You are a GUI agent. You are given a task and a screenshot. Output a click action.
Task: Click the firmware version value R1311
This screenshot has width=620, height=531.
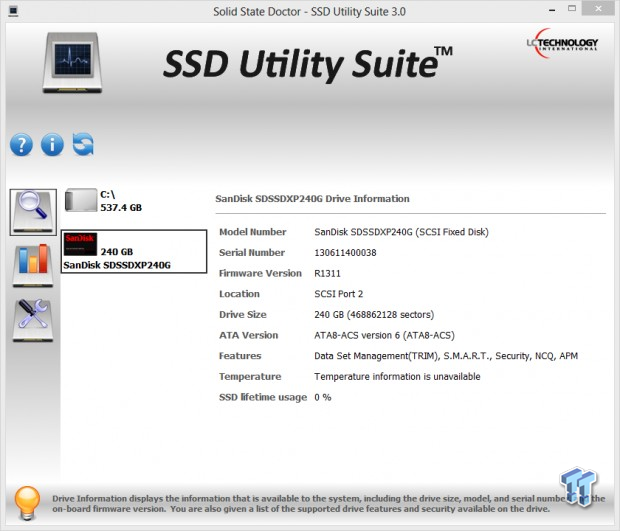click(327, 273)
